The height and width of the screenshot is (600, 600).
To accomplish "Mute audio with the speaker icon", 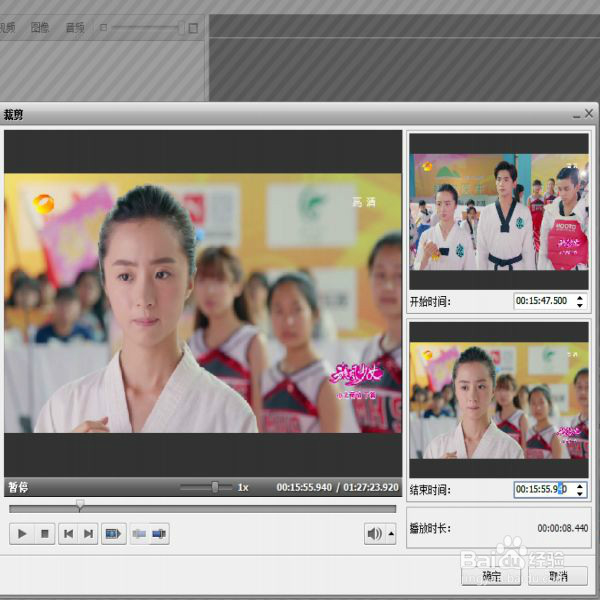I will click(x=375, y=533).
